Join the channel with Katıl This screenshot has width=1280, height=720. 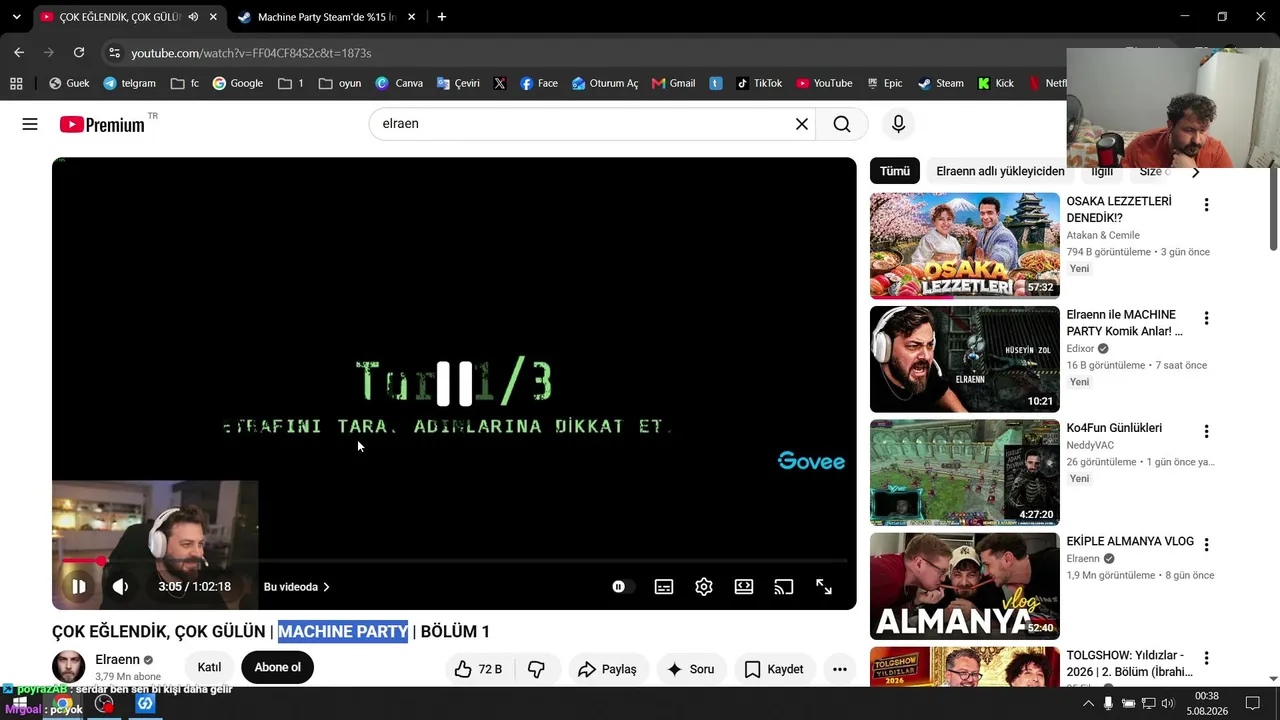209,667
